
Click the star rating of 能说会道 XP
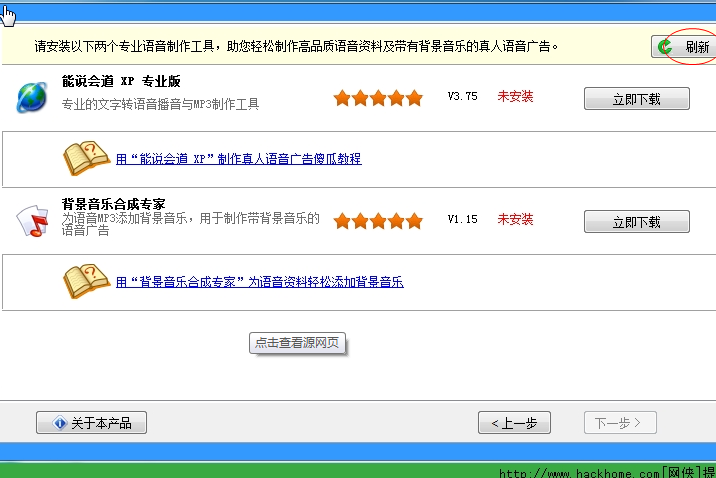tap(378, 98)
